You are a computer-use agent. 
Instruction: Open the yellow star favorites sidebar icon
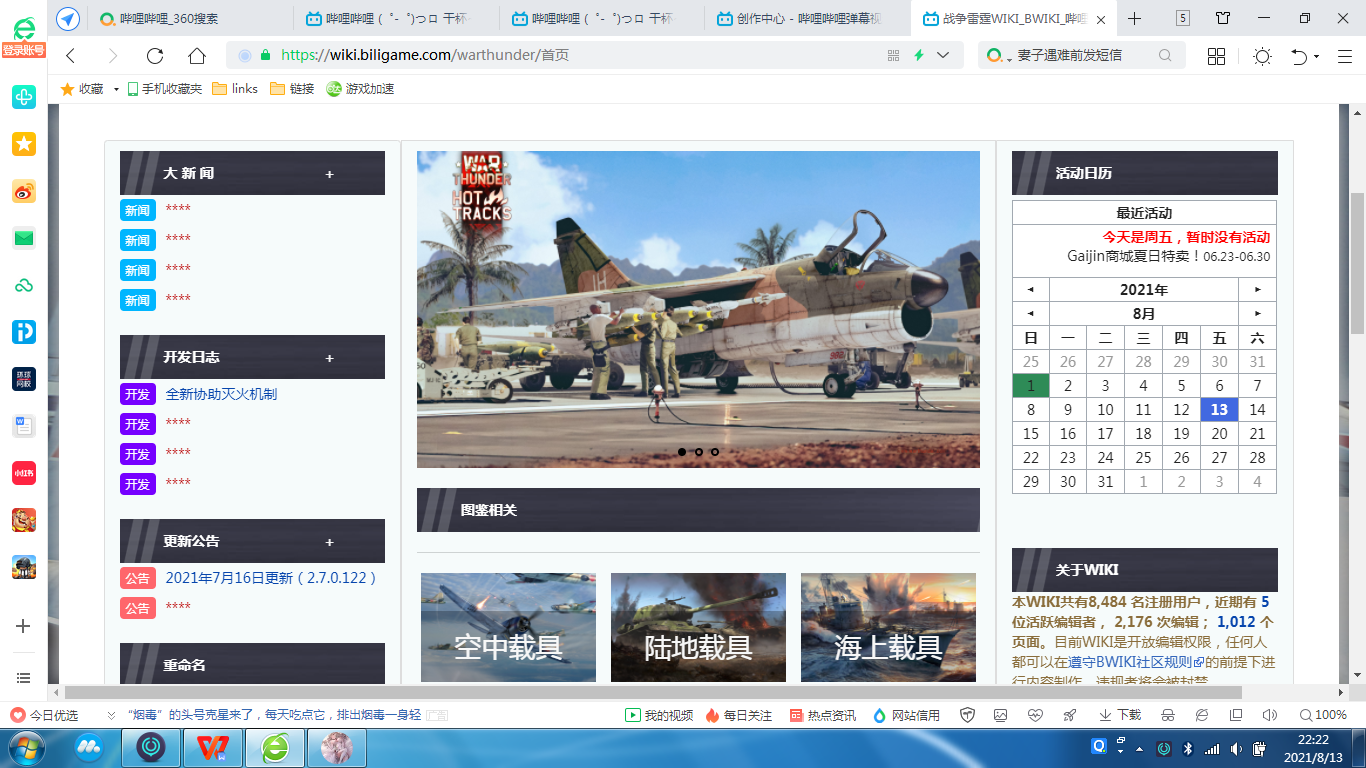[x=24, y=144]
